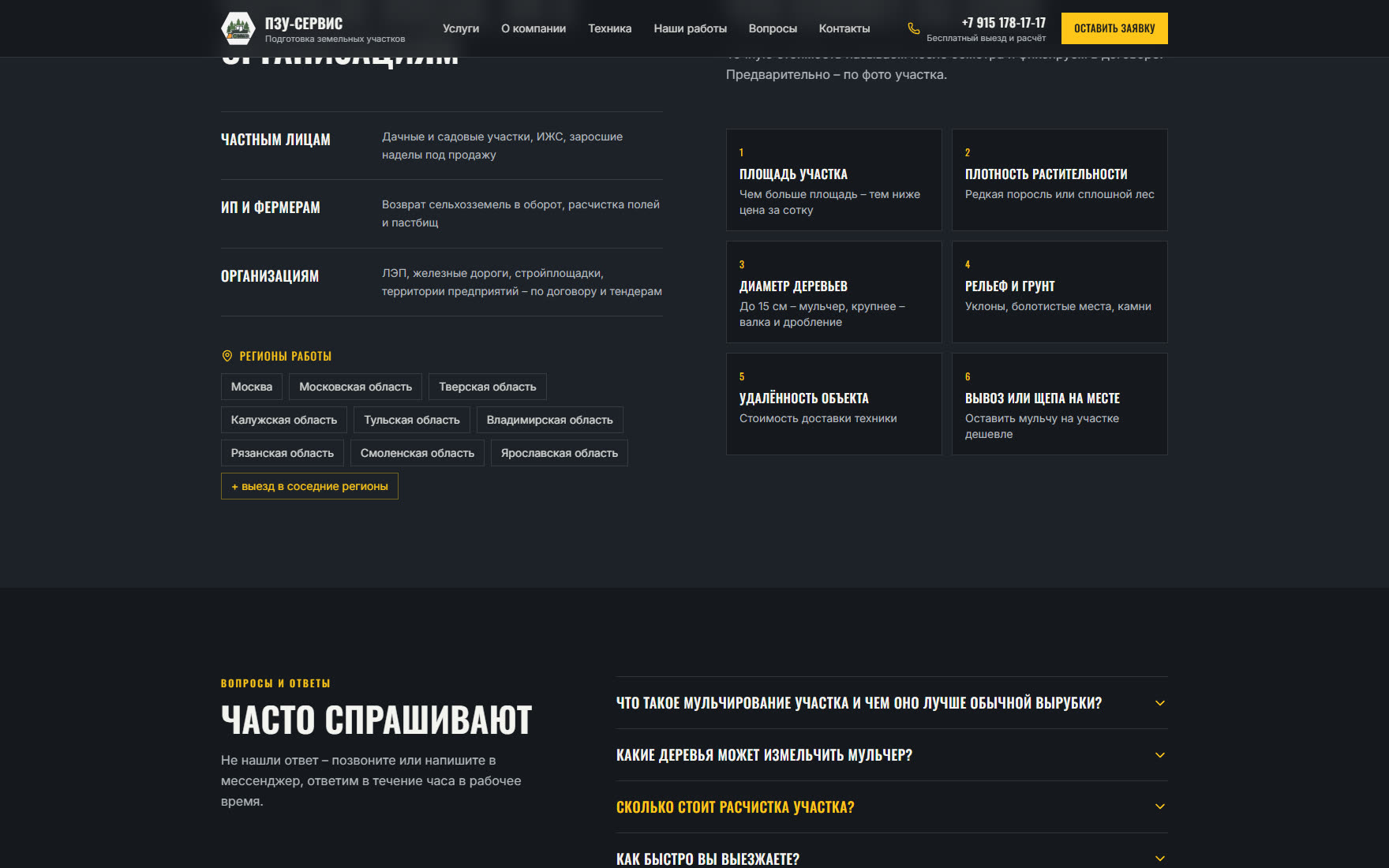Choose the Рязанская область tag
Screen dimensions: 1389x868
point(283,453)
